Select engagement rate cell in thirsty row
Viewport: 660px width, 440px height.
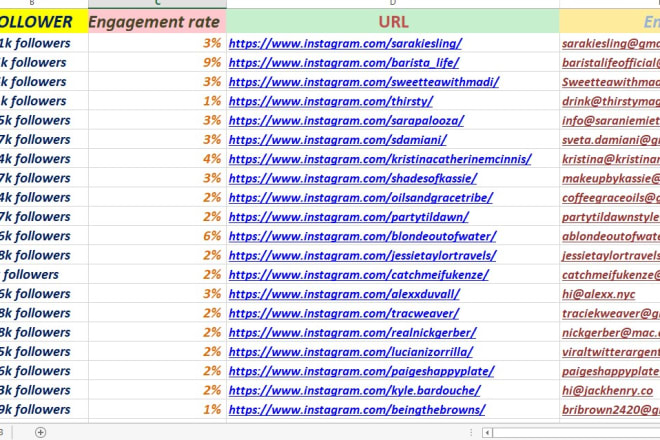pos(157,101)
